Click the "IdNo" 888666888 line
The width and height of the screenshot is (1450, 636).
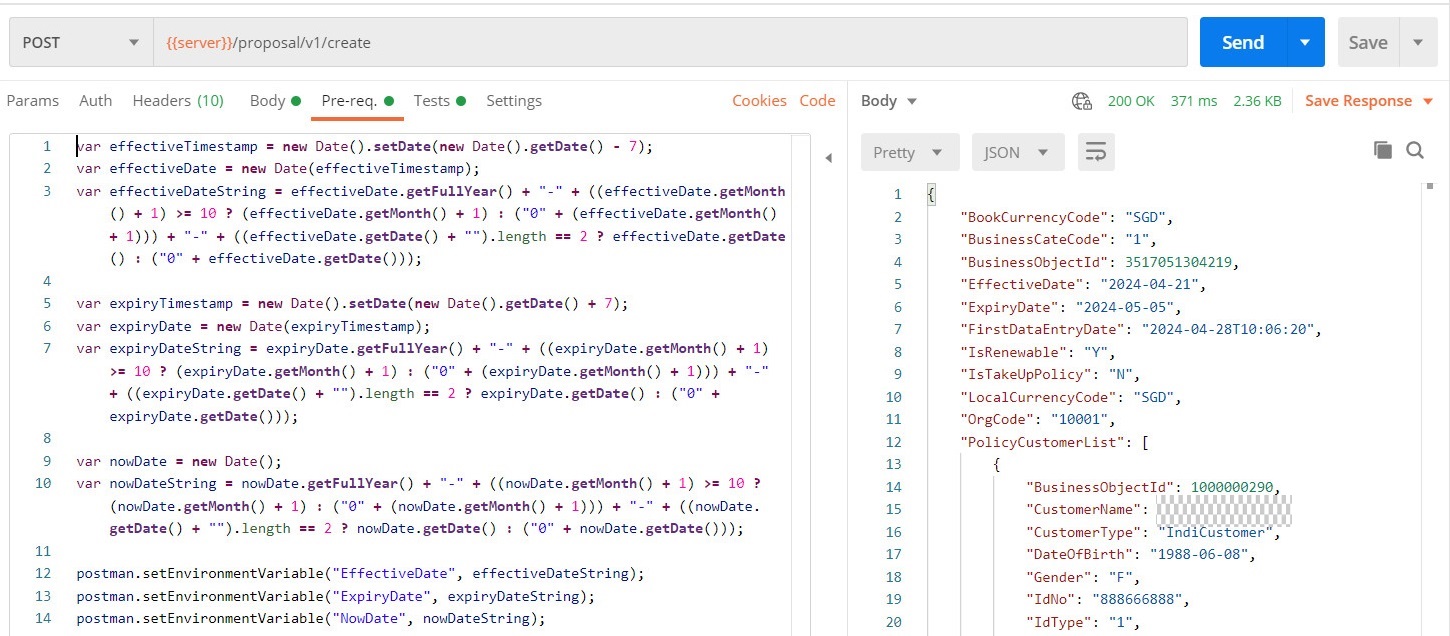coord(1108,599)
